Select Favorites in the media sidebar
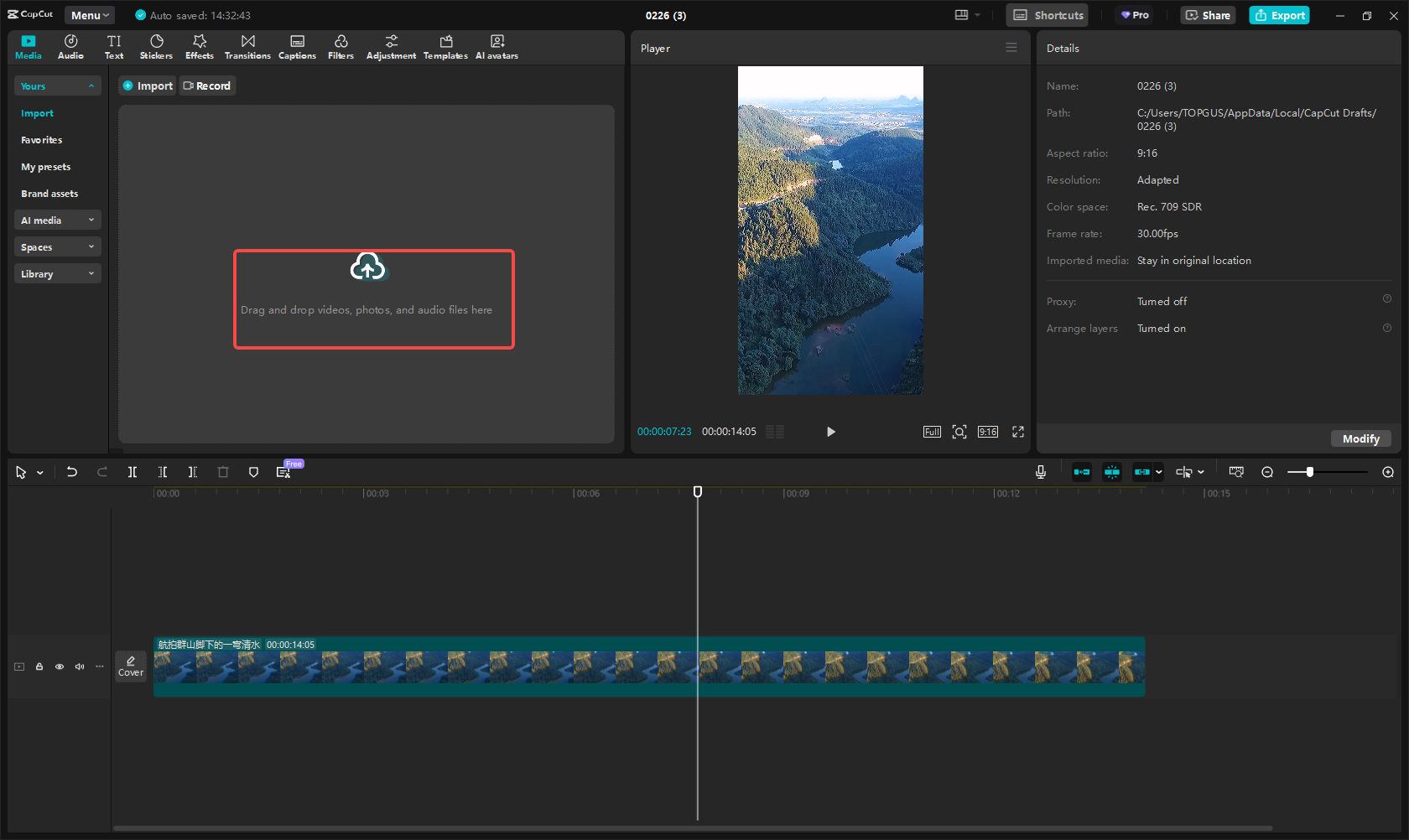Viewport: 1409px width, 840px height. [x=42, y=140]
